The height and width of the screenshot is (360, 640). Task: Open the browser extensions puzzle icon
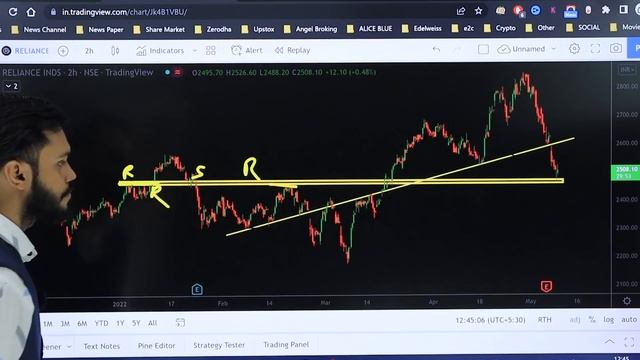[606, 10]
